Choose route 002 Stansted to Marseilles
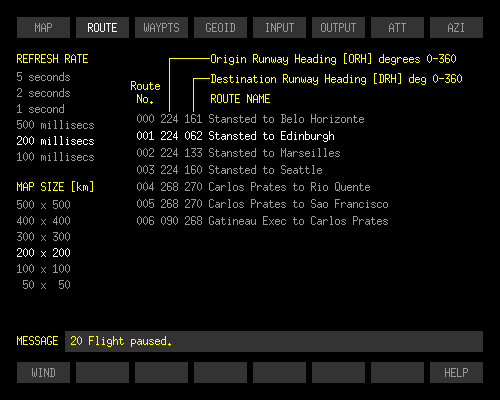The height and width of the screenshot is (400, 500). point(238,153)
